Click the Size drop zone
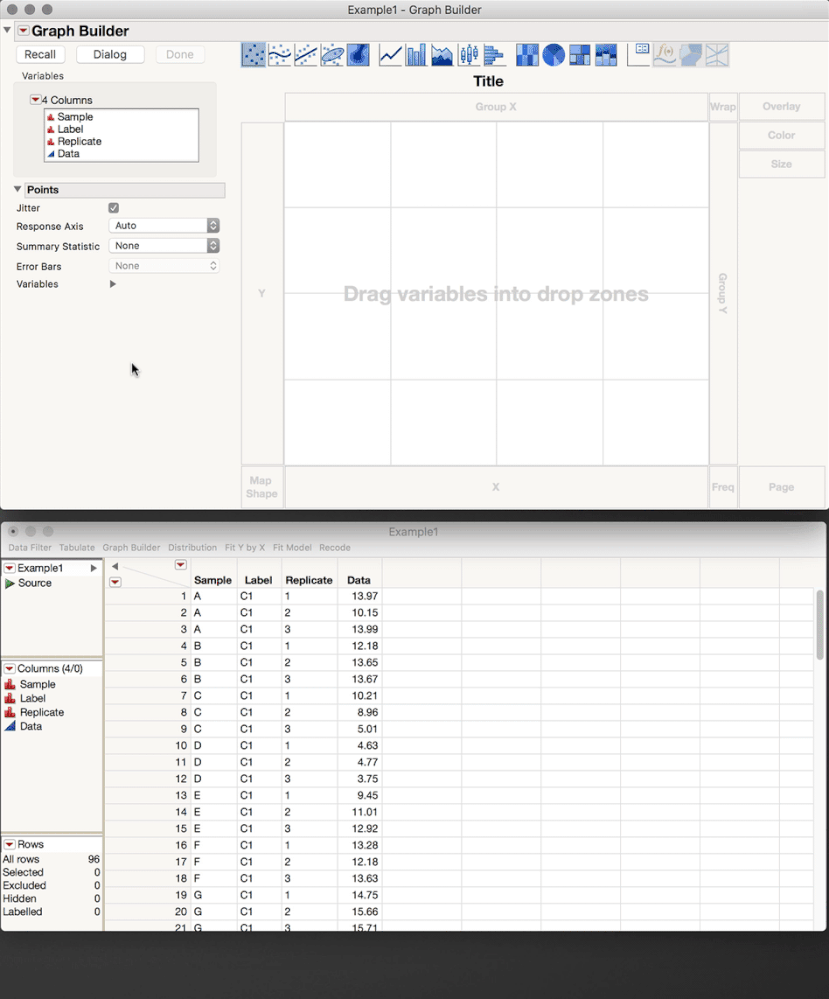 pyautogui.click(x=781, y=164)
